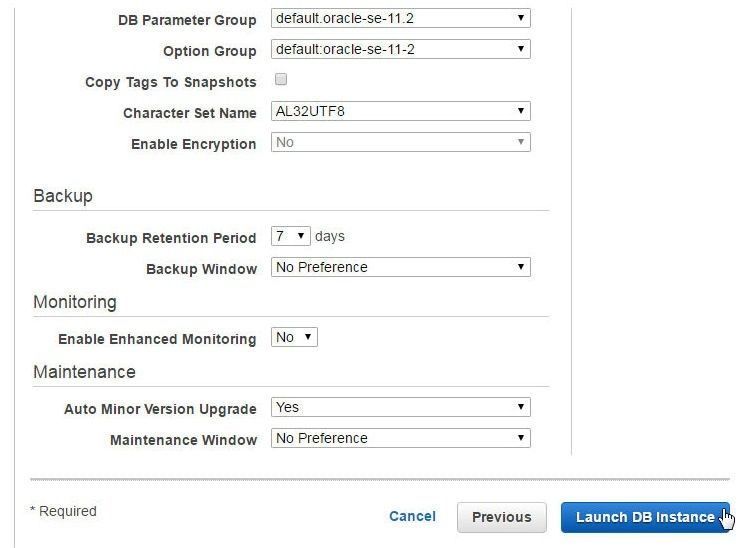745x548 pixels.
Task: Open the Maintenance Window dropdown
Action: coord(401,438)
